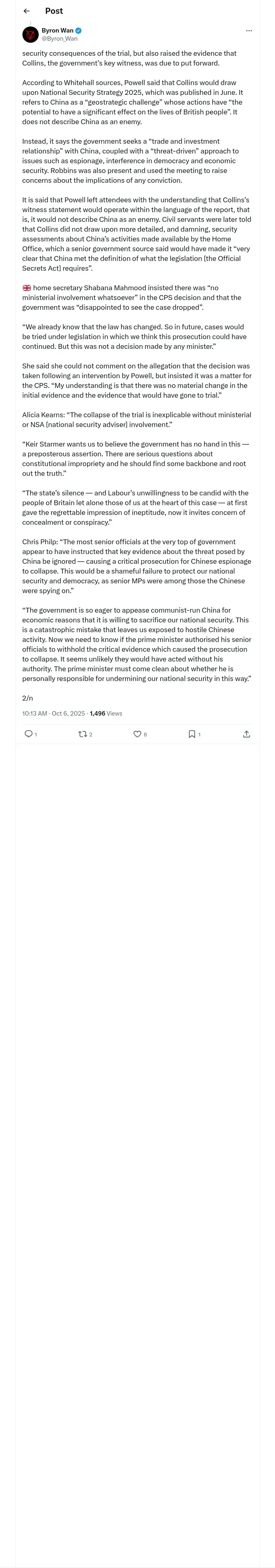Click the UK flag emoji

[x=27, y=287]
